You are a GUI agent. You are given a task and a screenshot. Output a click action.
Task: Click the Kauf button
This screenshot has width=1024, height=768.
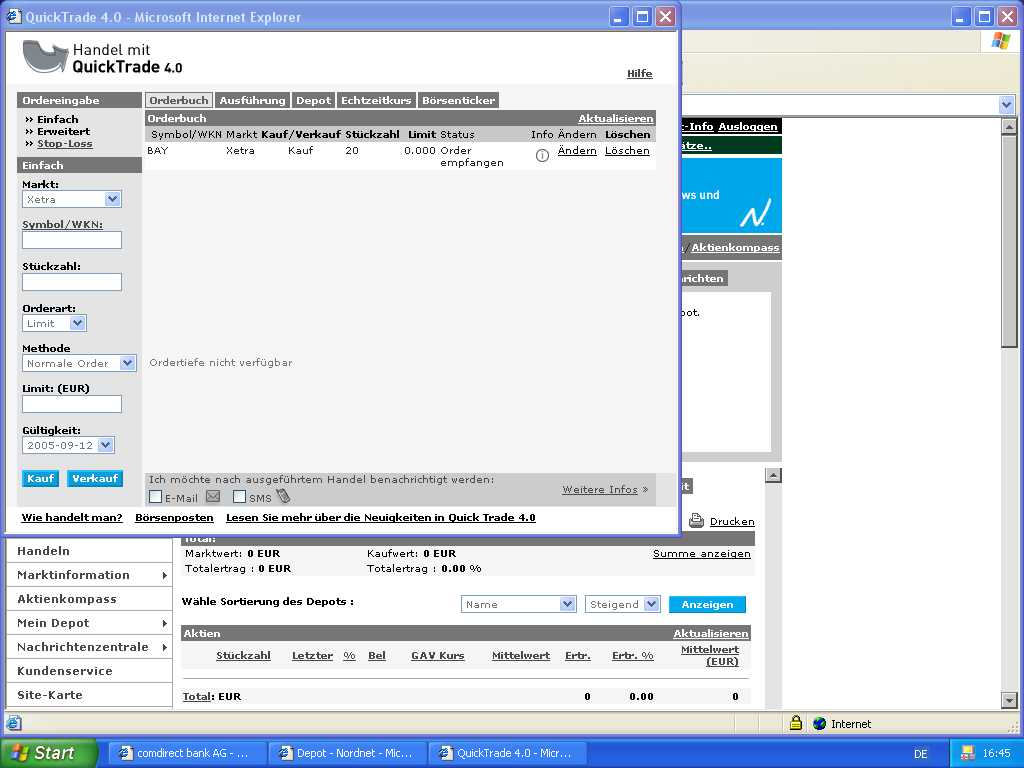tap(40, 478)
